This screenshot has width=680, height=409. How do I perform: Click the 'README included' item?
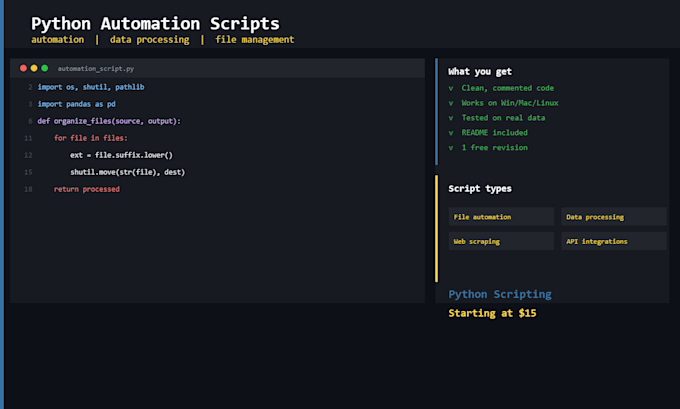click(494, 133)
